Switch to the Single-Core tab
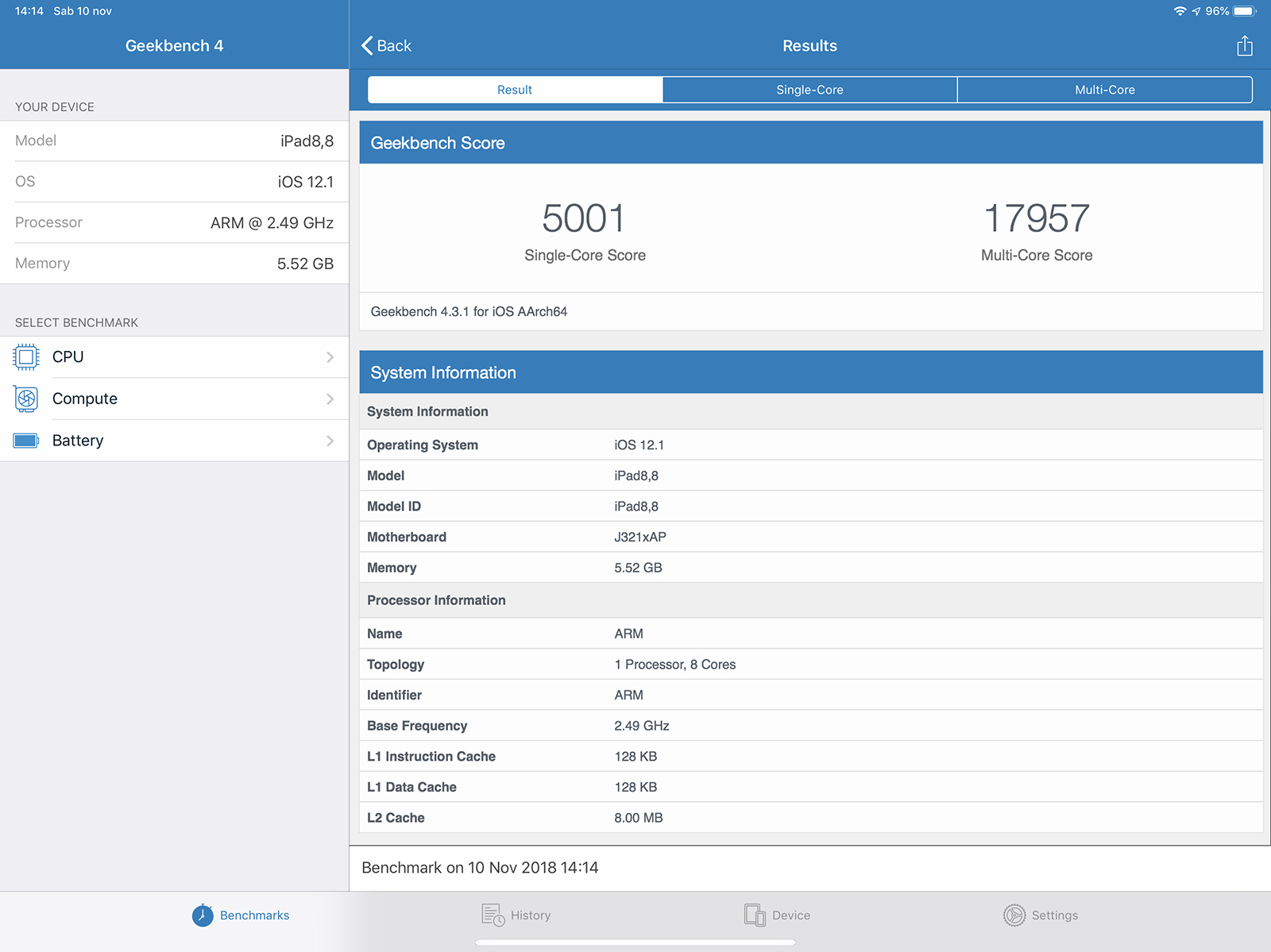This screenshot has width=1271, height=952. point(809,90)
